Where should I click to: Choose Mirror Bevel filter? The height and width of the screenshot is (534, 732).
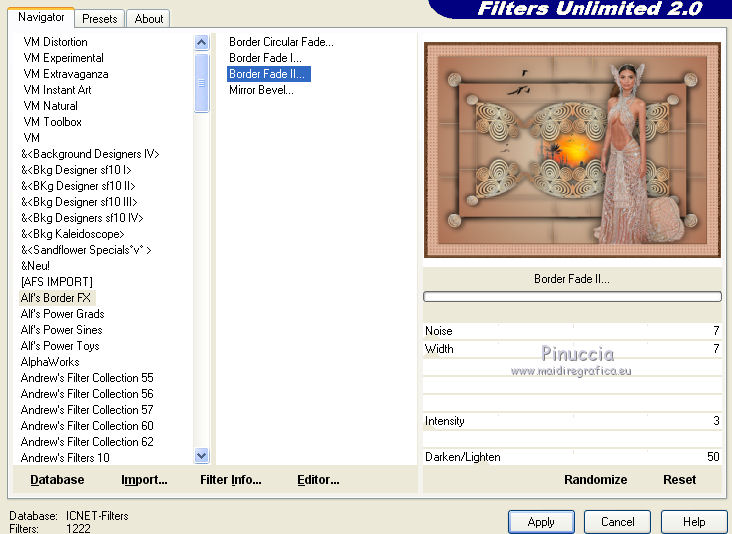(261, 90)
